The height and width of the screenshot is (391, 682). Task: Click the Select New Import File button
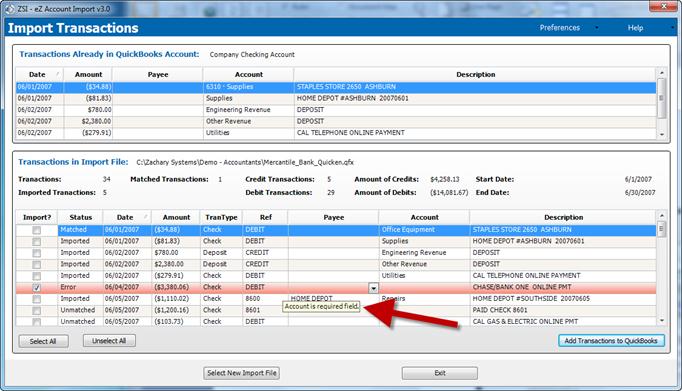[x=242, y=373]
